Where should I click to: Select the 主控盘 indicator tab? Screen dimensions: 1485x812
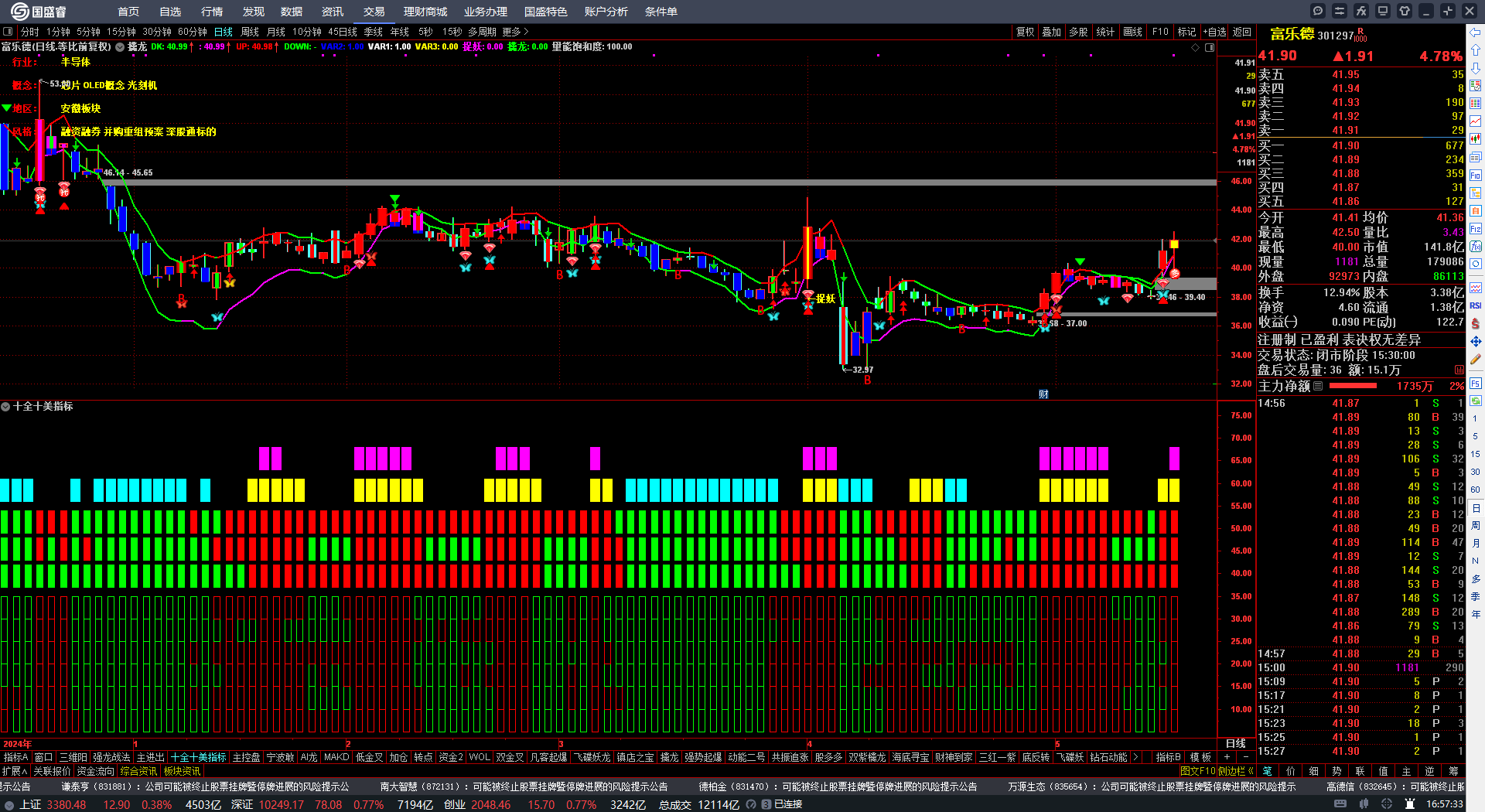[x=247, y=757]
